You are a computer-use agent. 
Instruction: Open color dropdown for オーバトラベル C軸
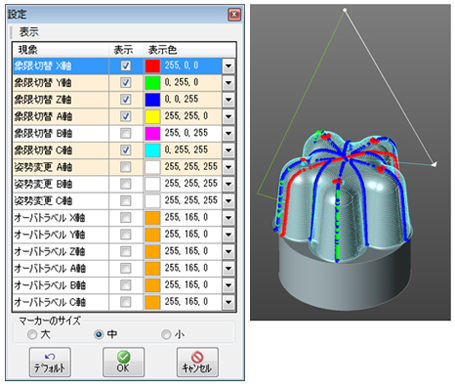pyautogui.click(x=228, y=302)
